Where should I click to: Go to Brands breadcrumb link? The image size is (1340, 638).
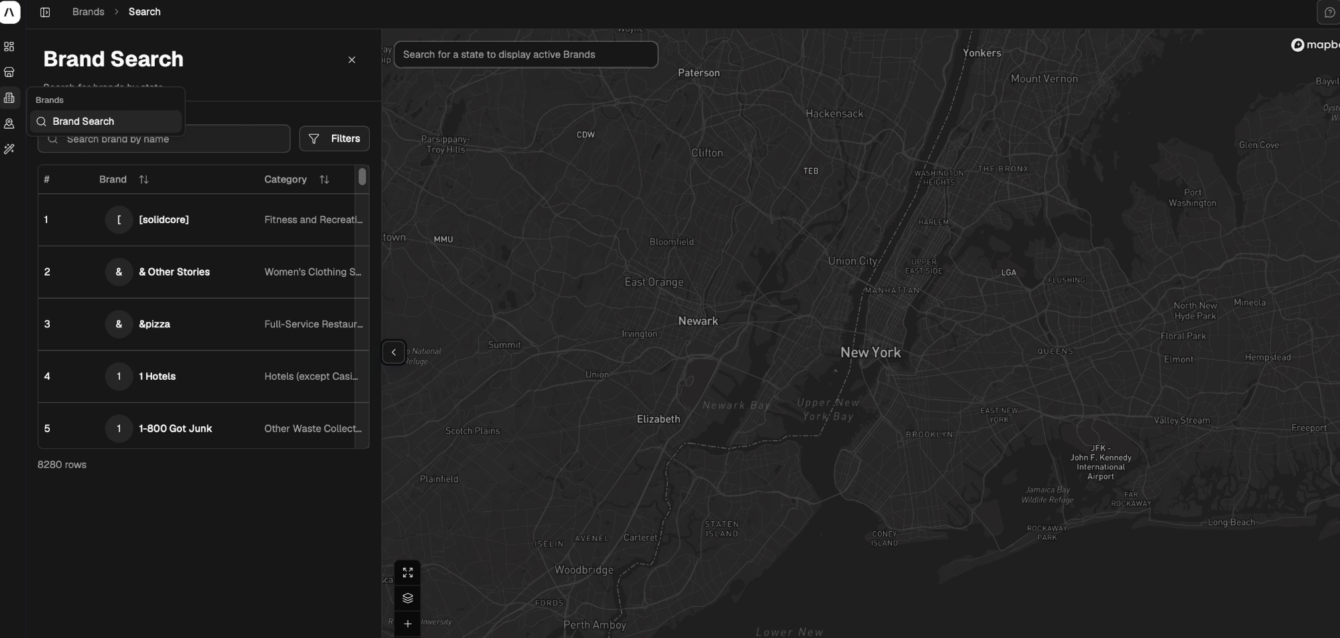pyautogui.click(x=88, y=12)
